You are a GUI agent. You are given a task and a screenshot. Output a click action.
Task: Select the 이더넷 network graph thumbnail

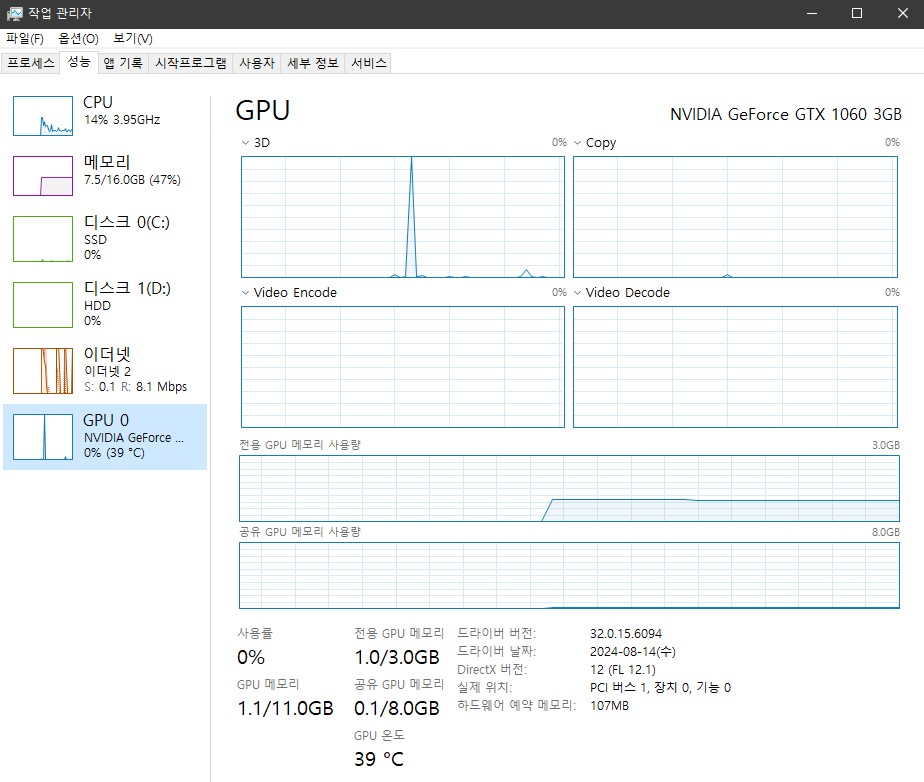pos(43,371)
